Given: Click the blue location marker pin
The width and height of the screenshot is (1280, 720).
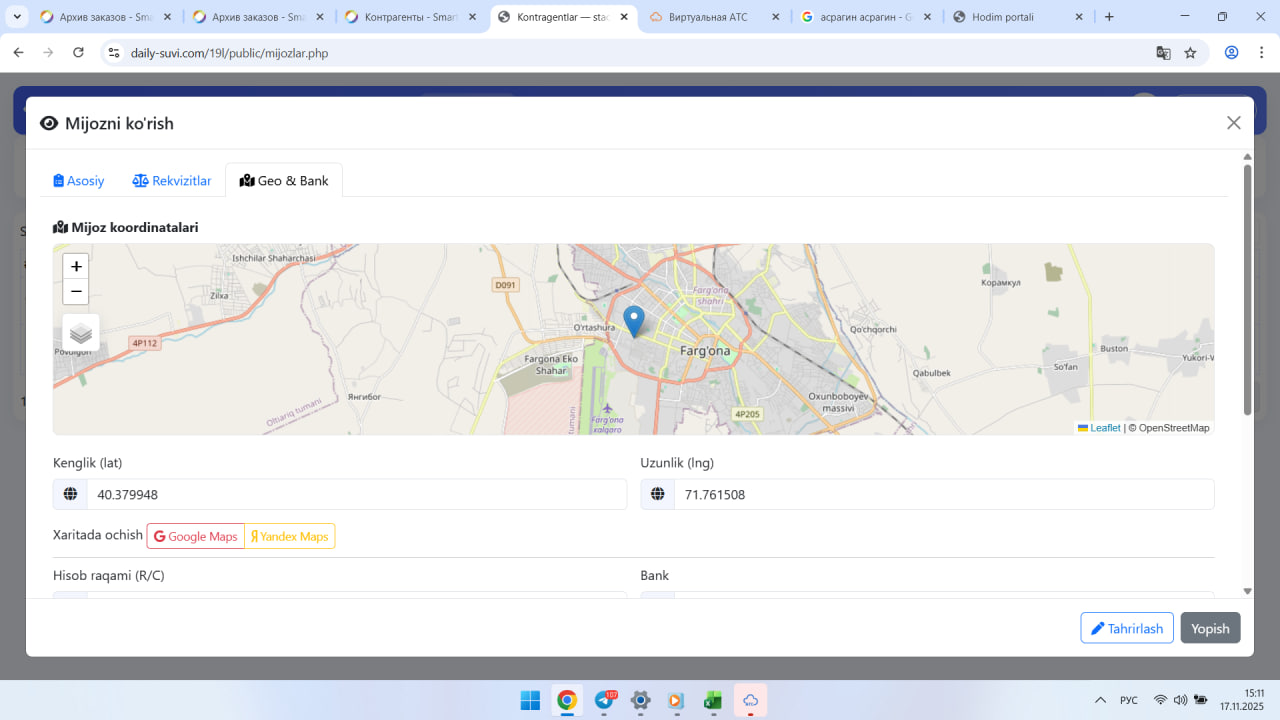Looking at the screenshot, I should 633,320.
